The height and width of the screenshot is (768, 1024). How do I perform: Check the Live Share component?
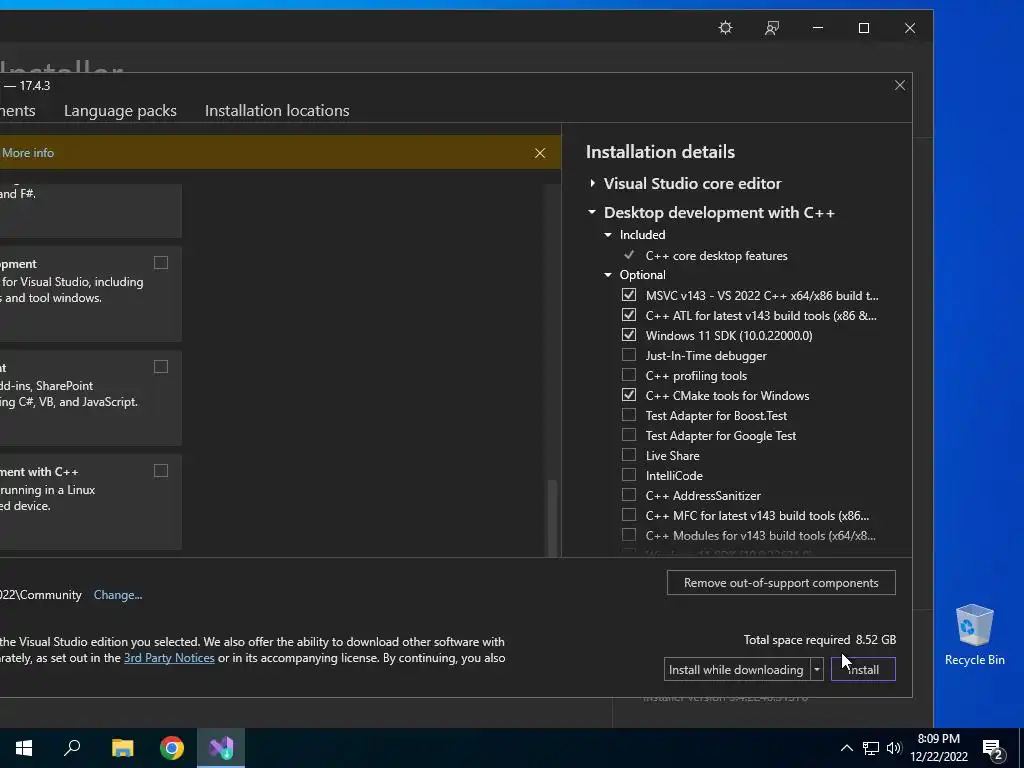coord(629,455)
